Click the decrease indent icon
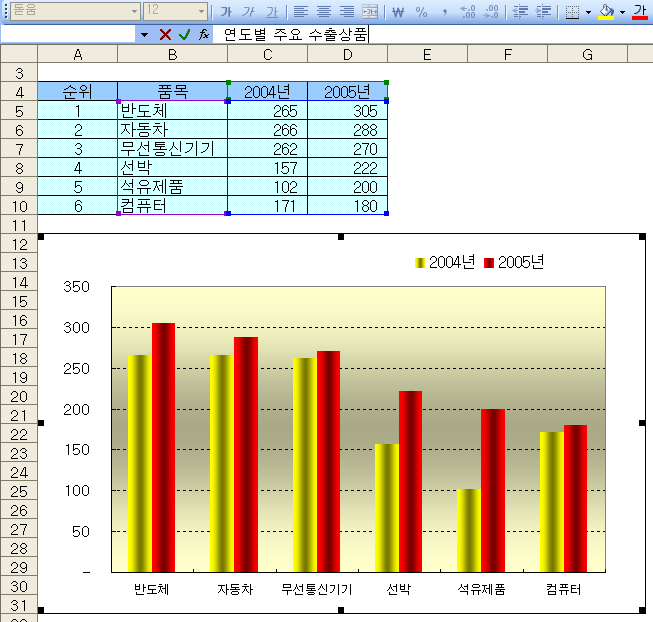The width and height of the screenshot is (653, 622). click(x=520, y=11)
